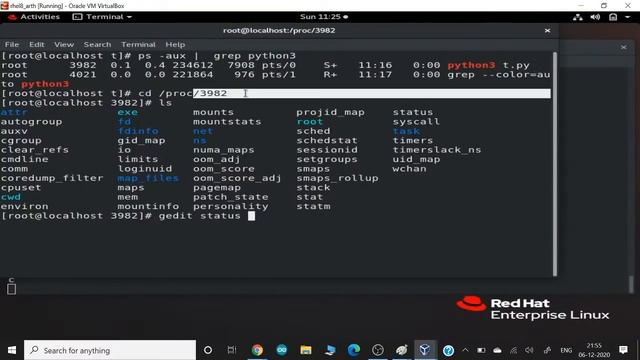Click the 'syscall' entry in listing

click(x=416, y=121)
